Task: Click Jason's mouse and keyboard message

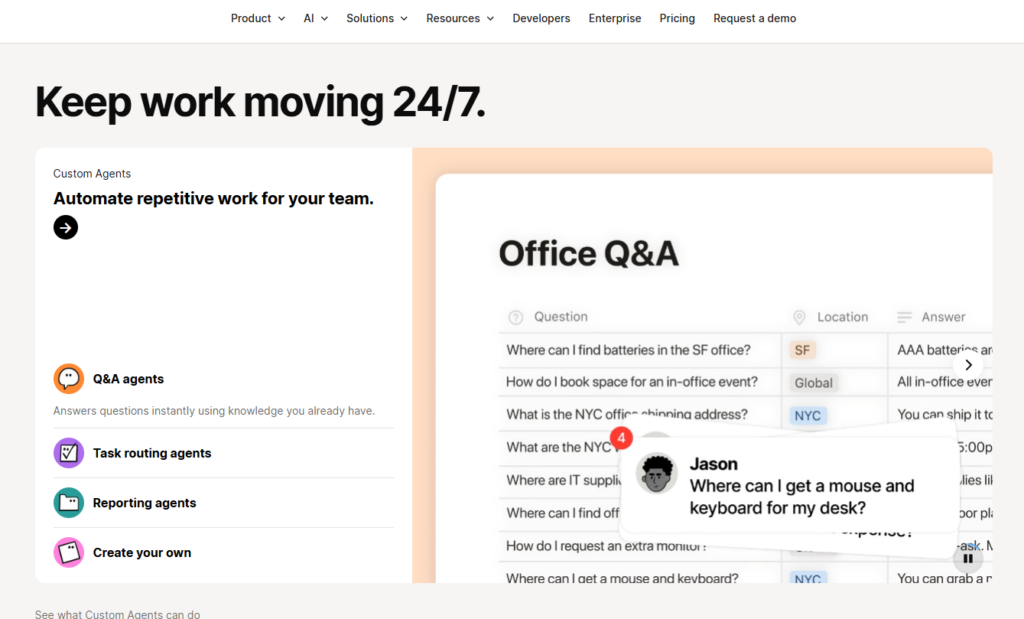Action: click(801, 497)
